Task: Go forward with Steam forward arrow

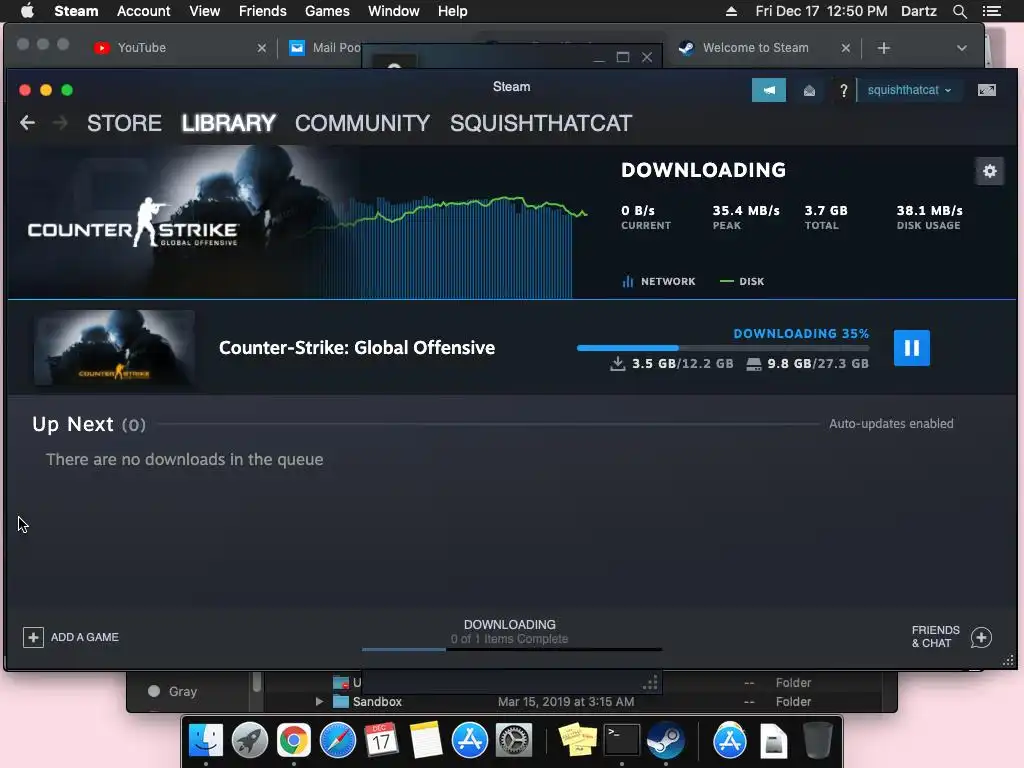Action: tap(59, 122)
